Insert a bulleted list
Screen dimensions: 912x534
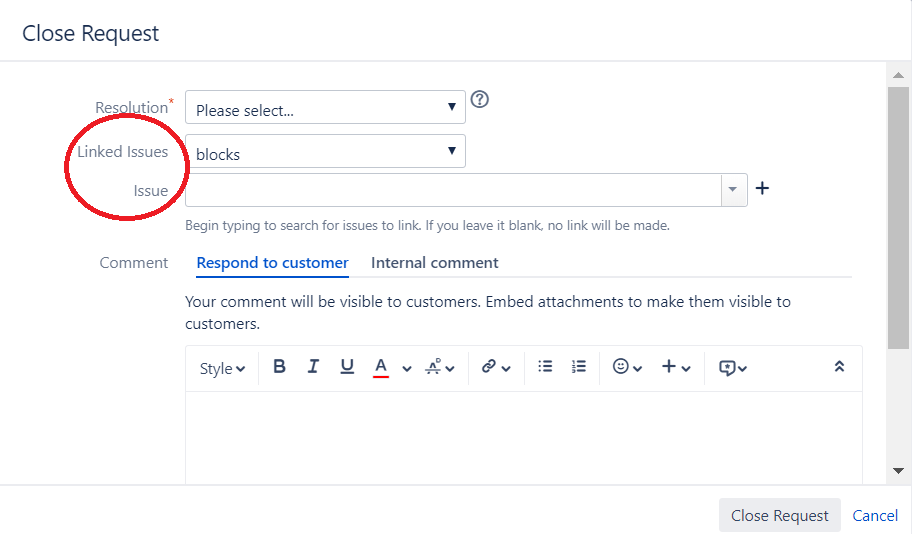tap(545, 366)
